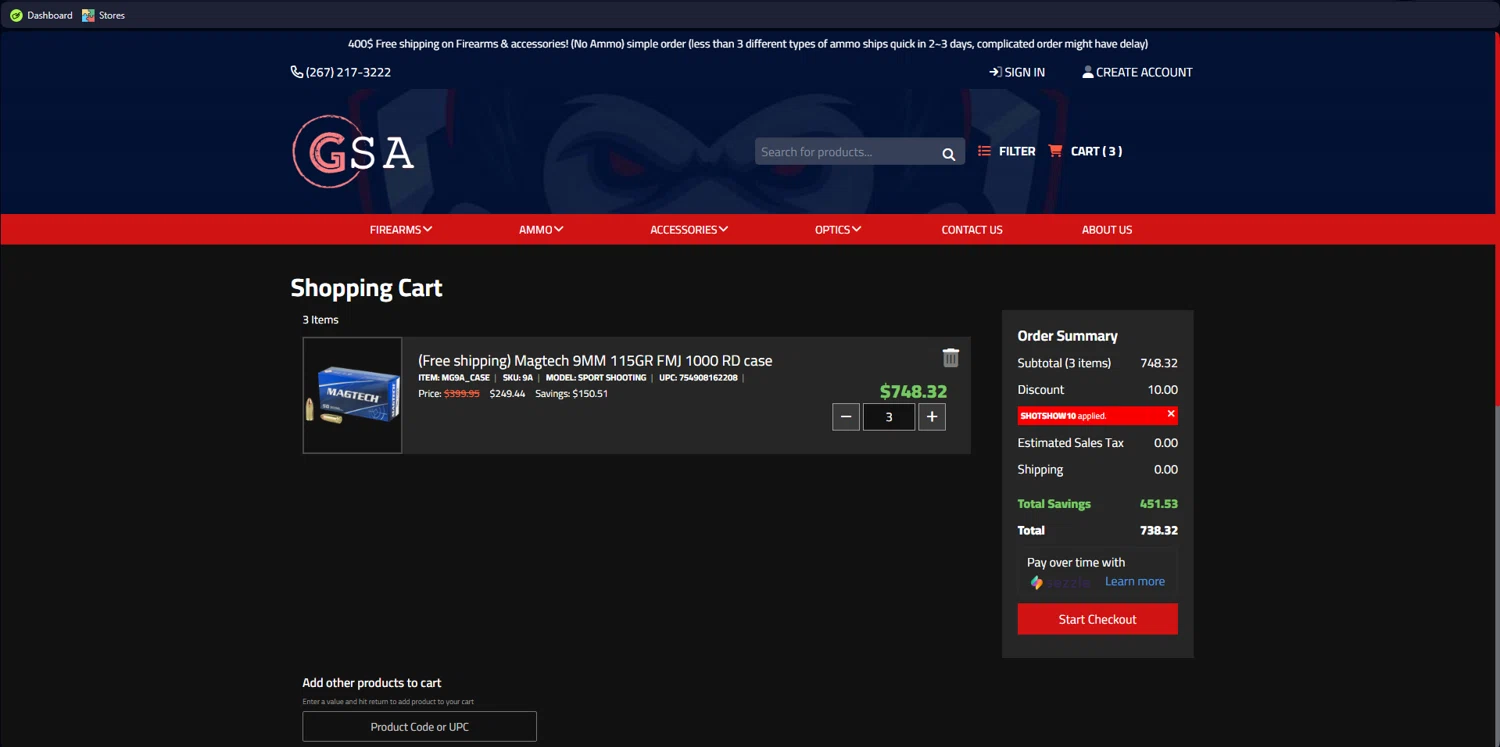The width and height of the screenshot is (1500, 747).
Task: Click the Total 738.32 amount
Action: pos(1159,531)
